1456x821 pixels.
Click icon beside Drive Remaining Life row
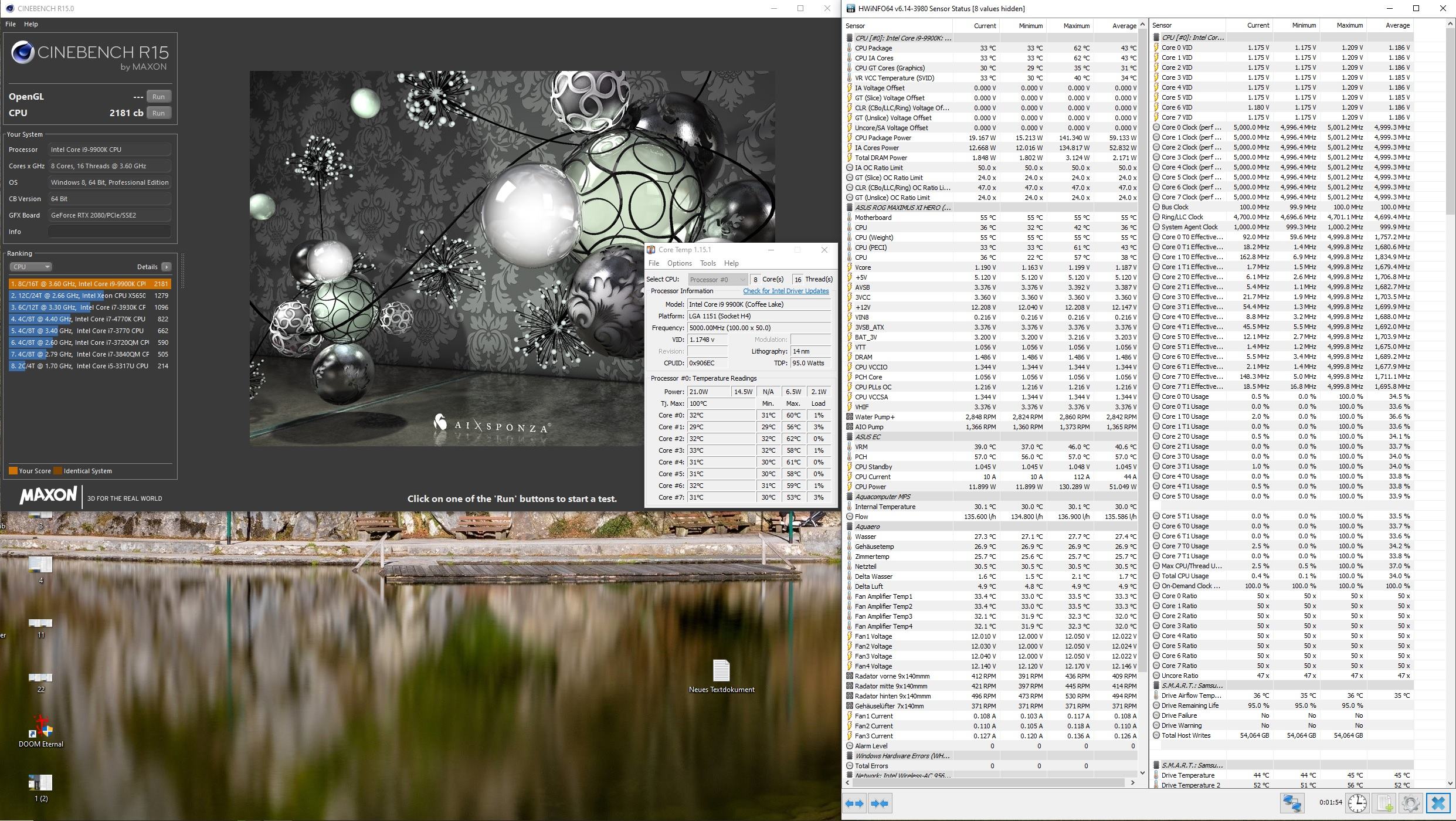pyautogui.click(x=1156, y=705)
